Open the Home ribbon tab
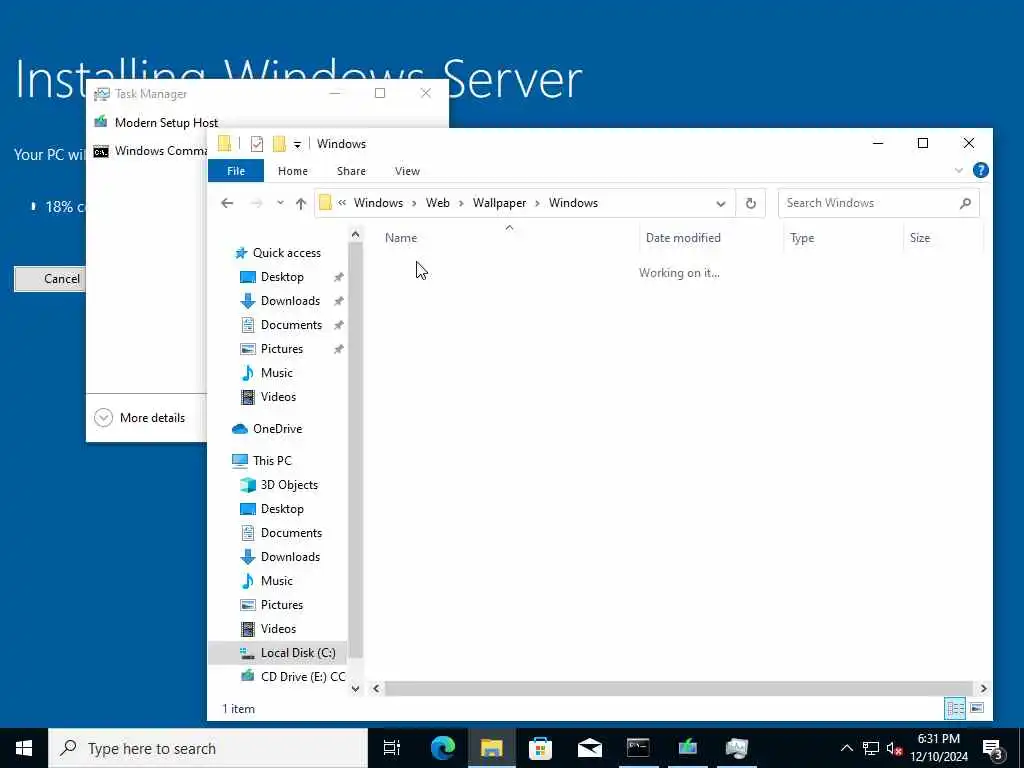This screenshot has width=1024, height=768. pyautogui.click(x=293, y=171)
